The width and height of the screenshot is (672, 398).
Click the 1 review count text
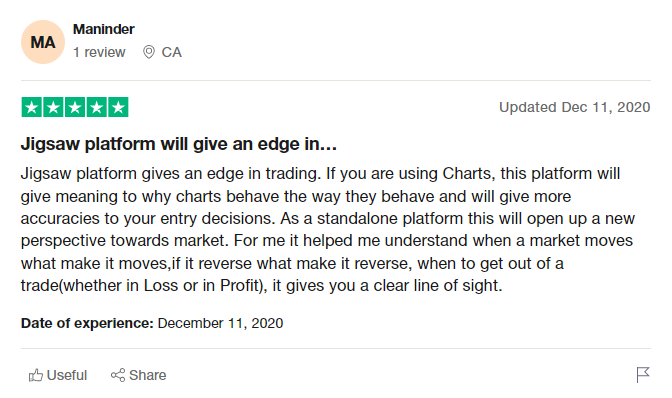point(99,52)
